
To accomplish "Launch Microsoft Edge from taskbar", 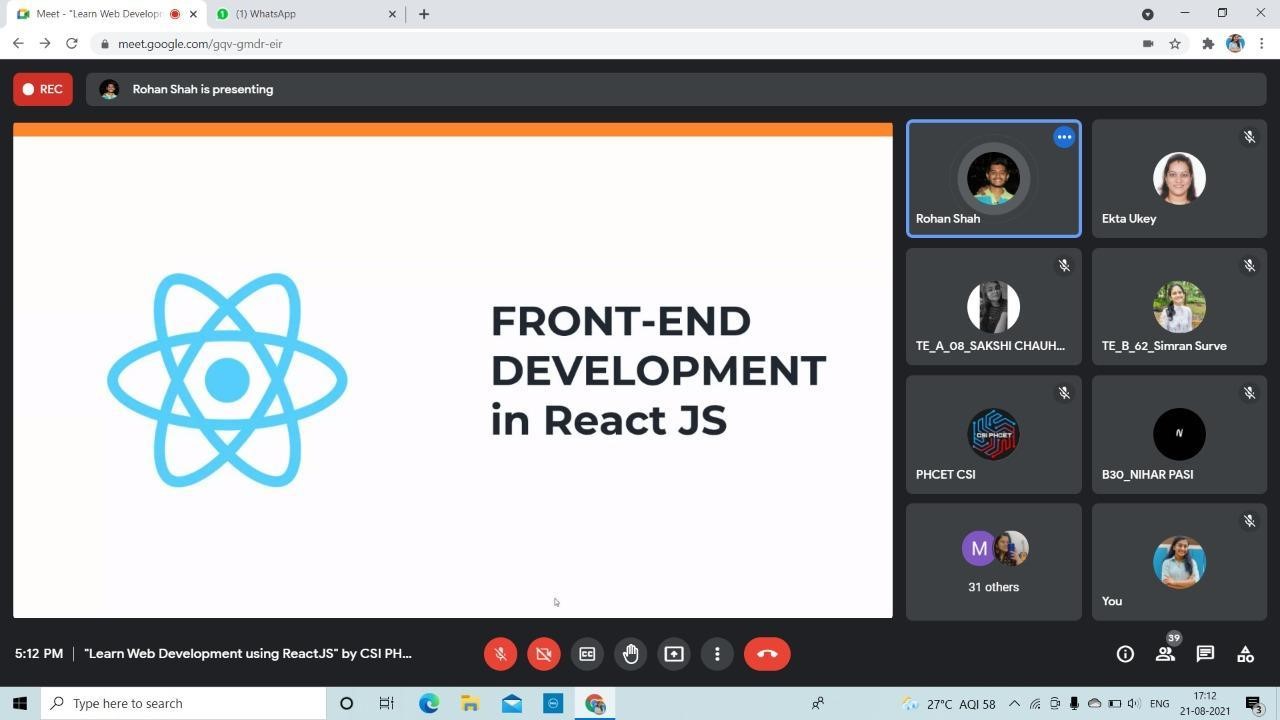I will point(429,704).
